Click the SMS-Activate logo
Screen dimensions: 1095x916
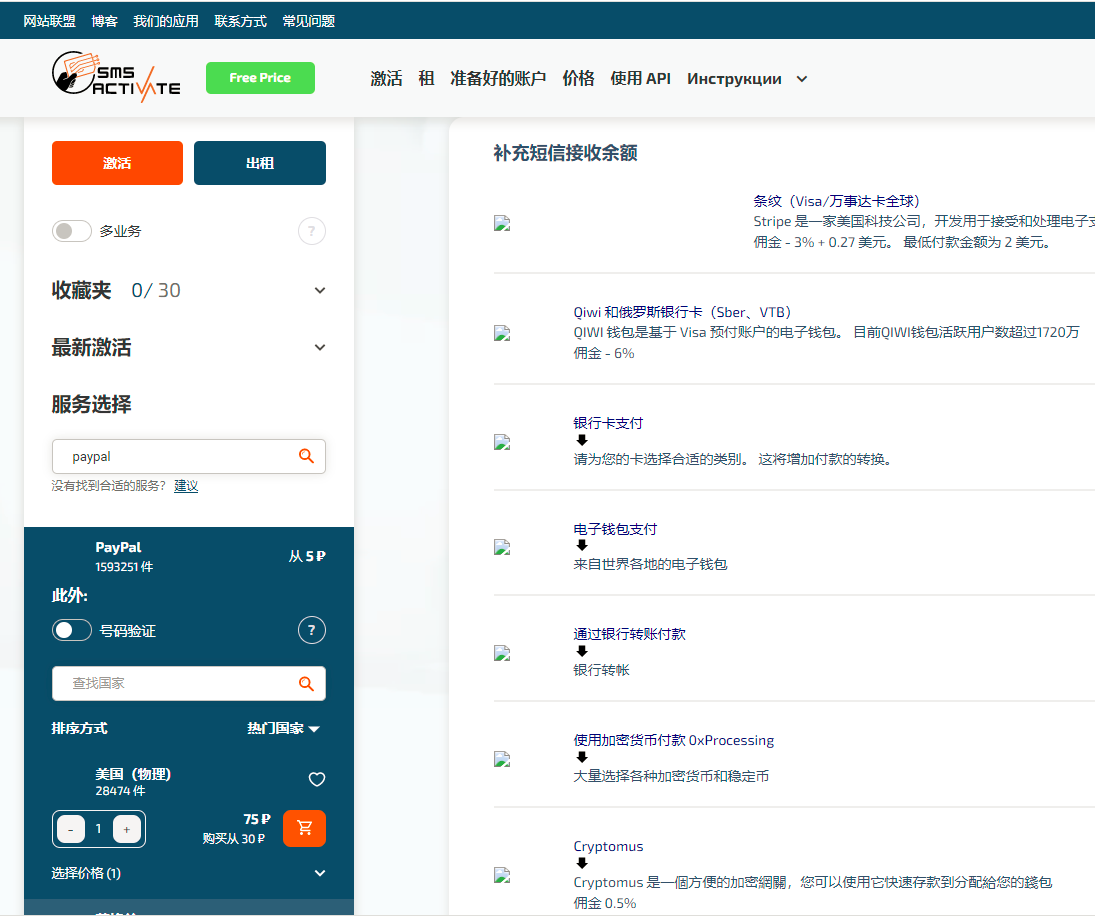(x=115, y=78)
